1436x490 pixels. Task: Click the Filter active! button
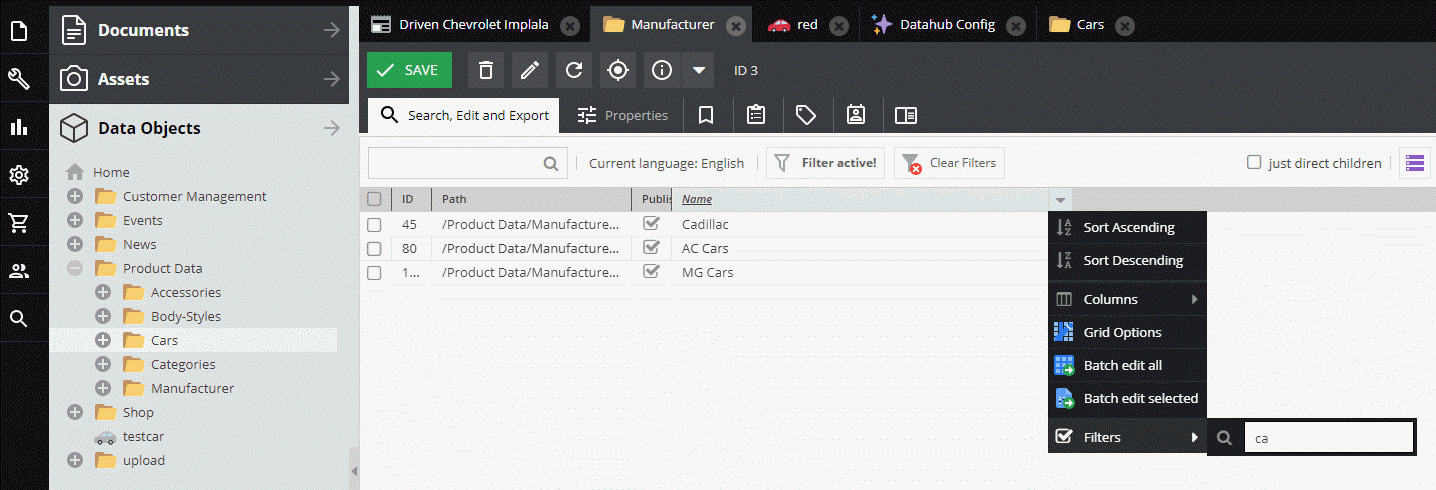pos(825,163)
